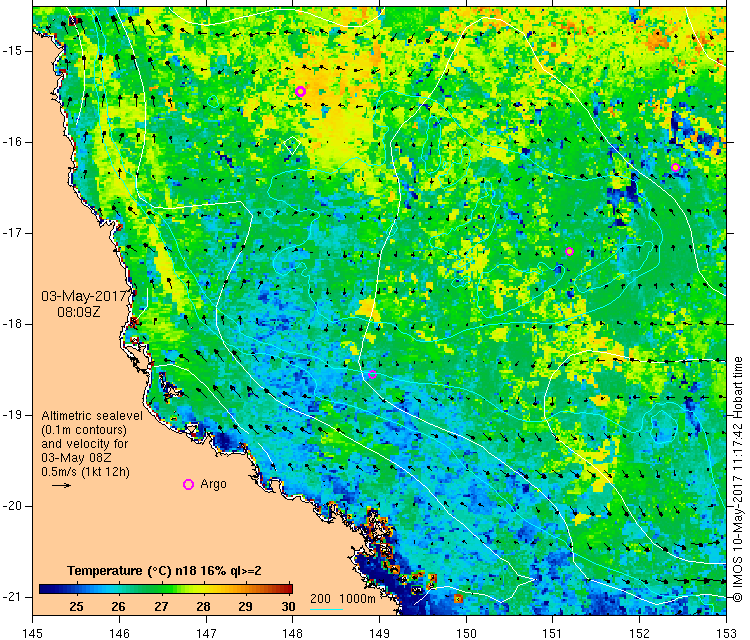
Task: Click the '25' temperature scale value
Action: point(77,607)
